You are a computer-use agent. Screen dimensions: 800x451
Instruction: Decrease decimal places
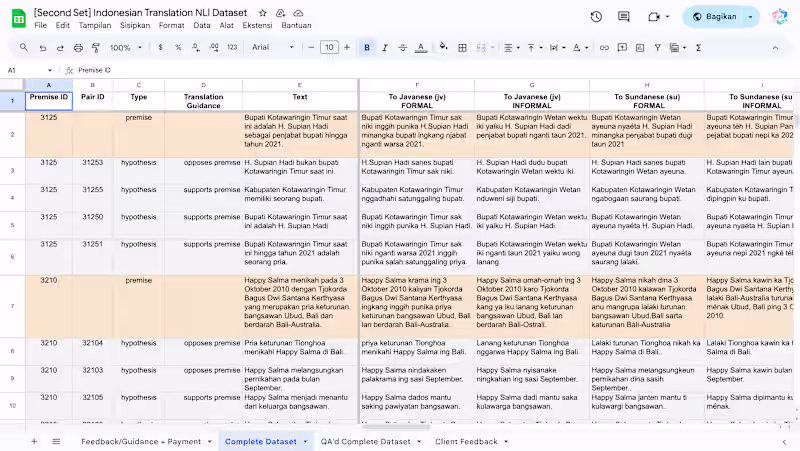point(196,47)
